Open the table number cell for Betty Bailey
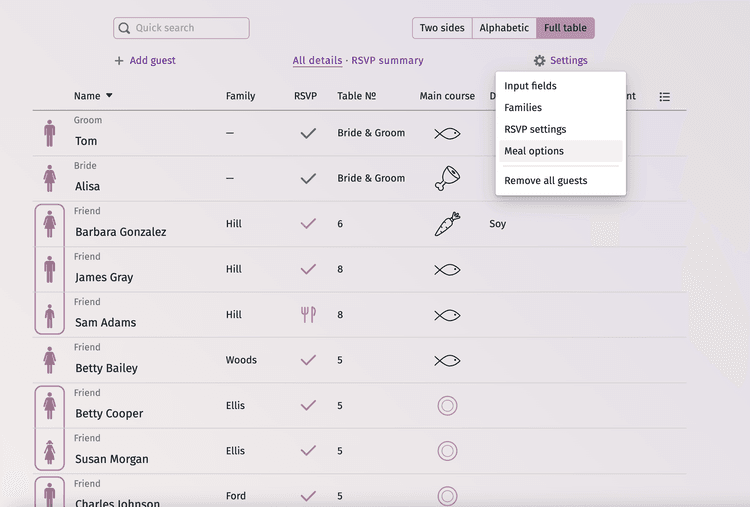Screen dimensions: 750x507 click(340, 360)
